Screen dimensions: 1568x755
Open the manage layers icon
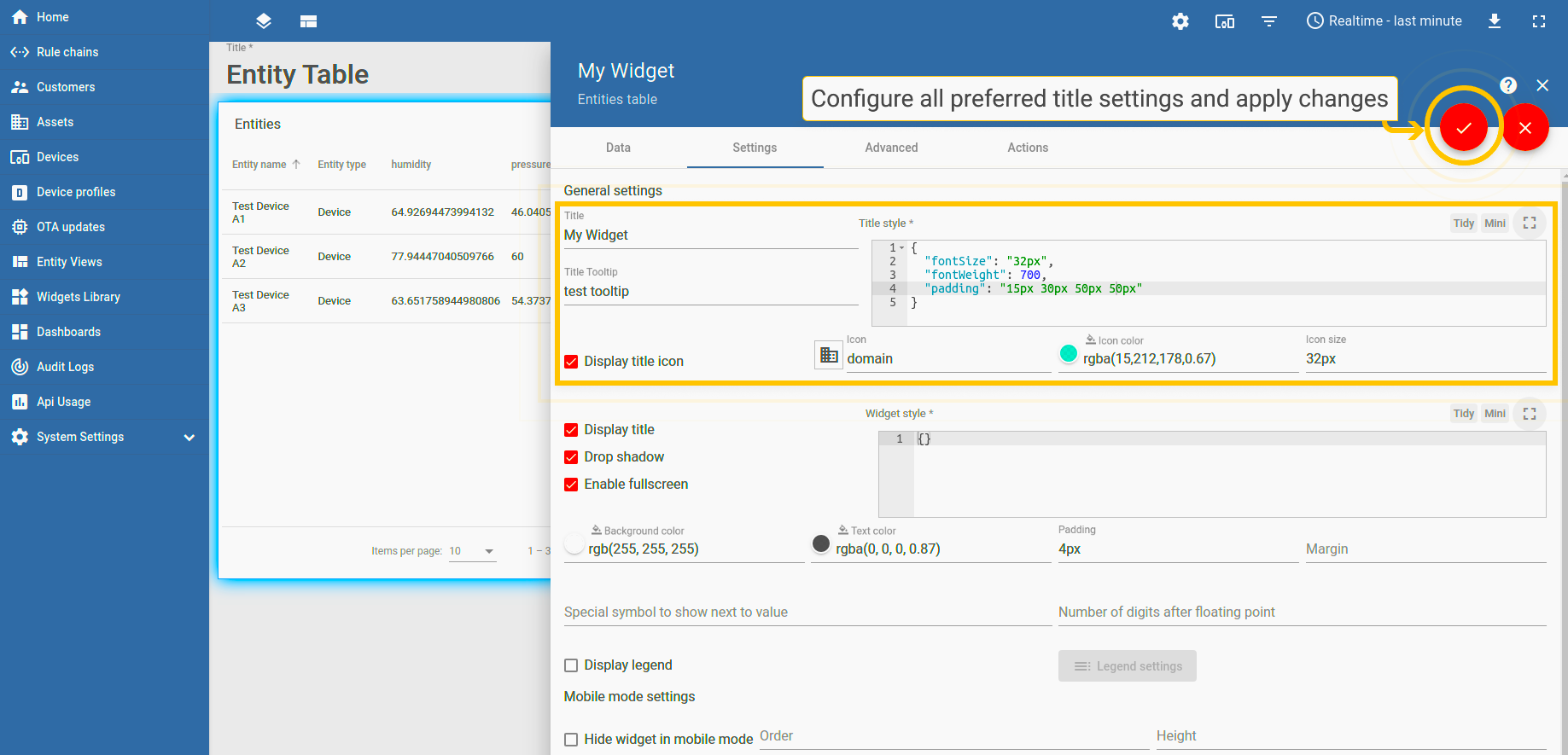[264, 21]
